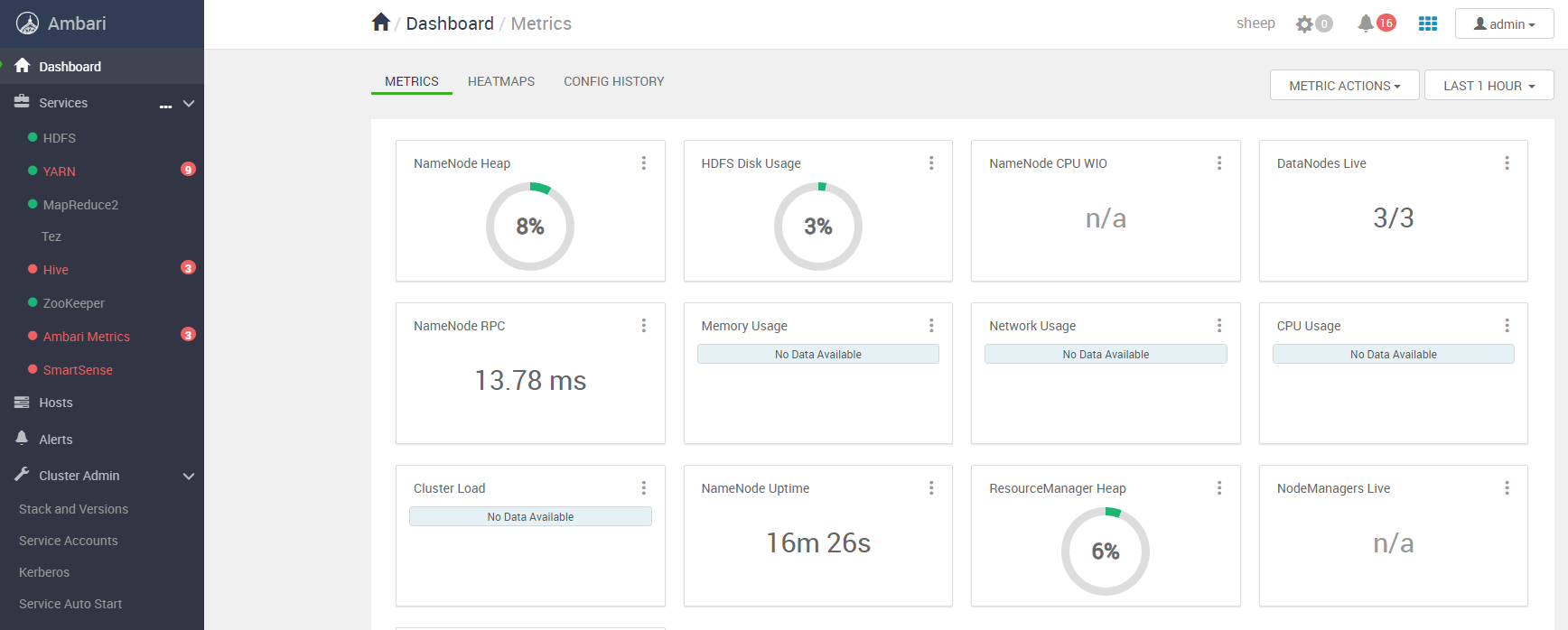Open DataNodes Live widget menu
The image size is (1568, 630).
click(x=1507, y=163)
